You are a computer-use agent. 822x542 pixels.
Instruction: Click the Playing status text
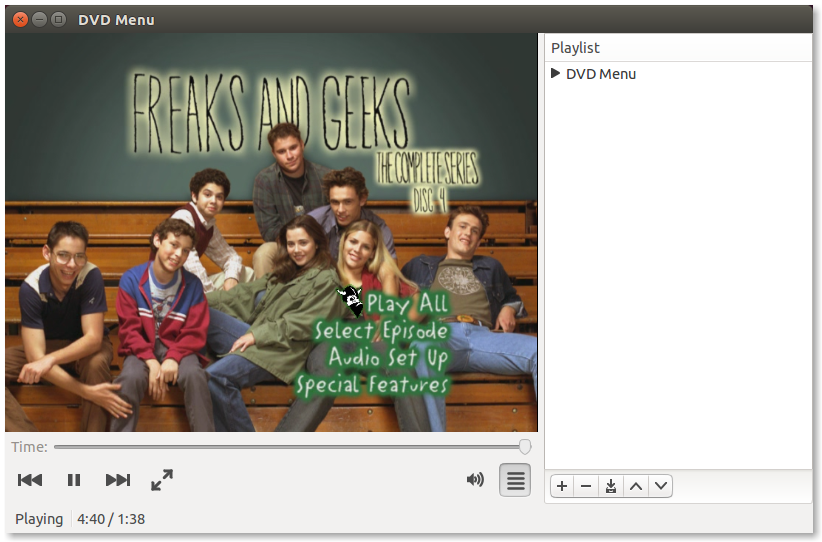coord(39,519)
